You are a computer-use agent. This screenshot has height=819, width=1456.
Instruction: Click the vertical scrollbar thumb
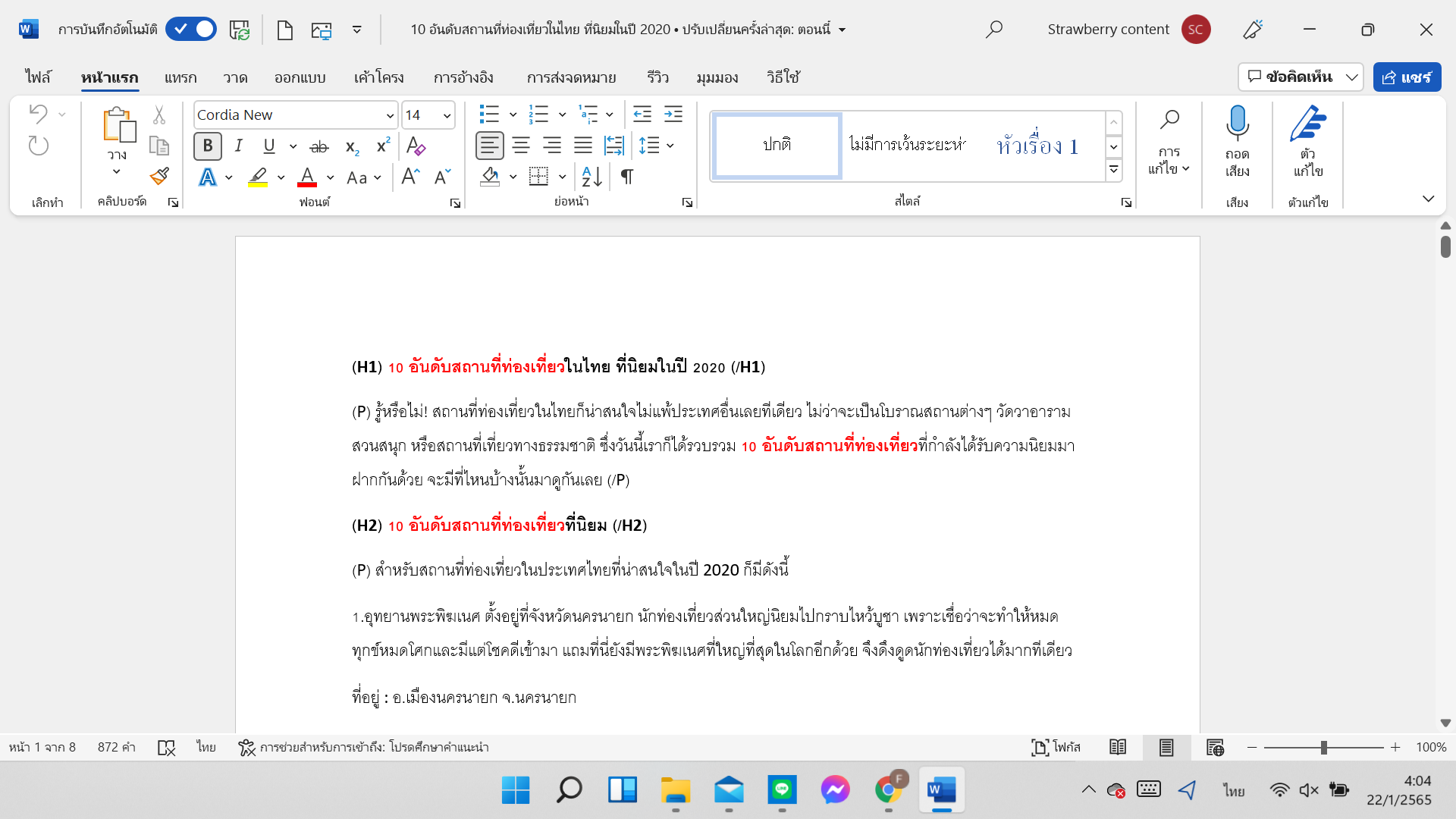tap(1445, 247)
